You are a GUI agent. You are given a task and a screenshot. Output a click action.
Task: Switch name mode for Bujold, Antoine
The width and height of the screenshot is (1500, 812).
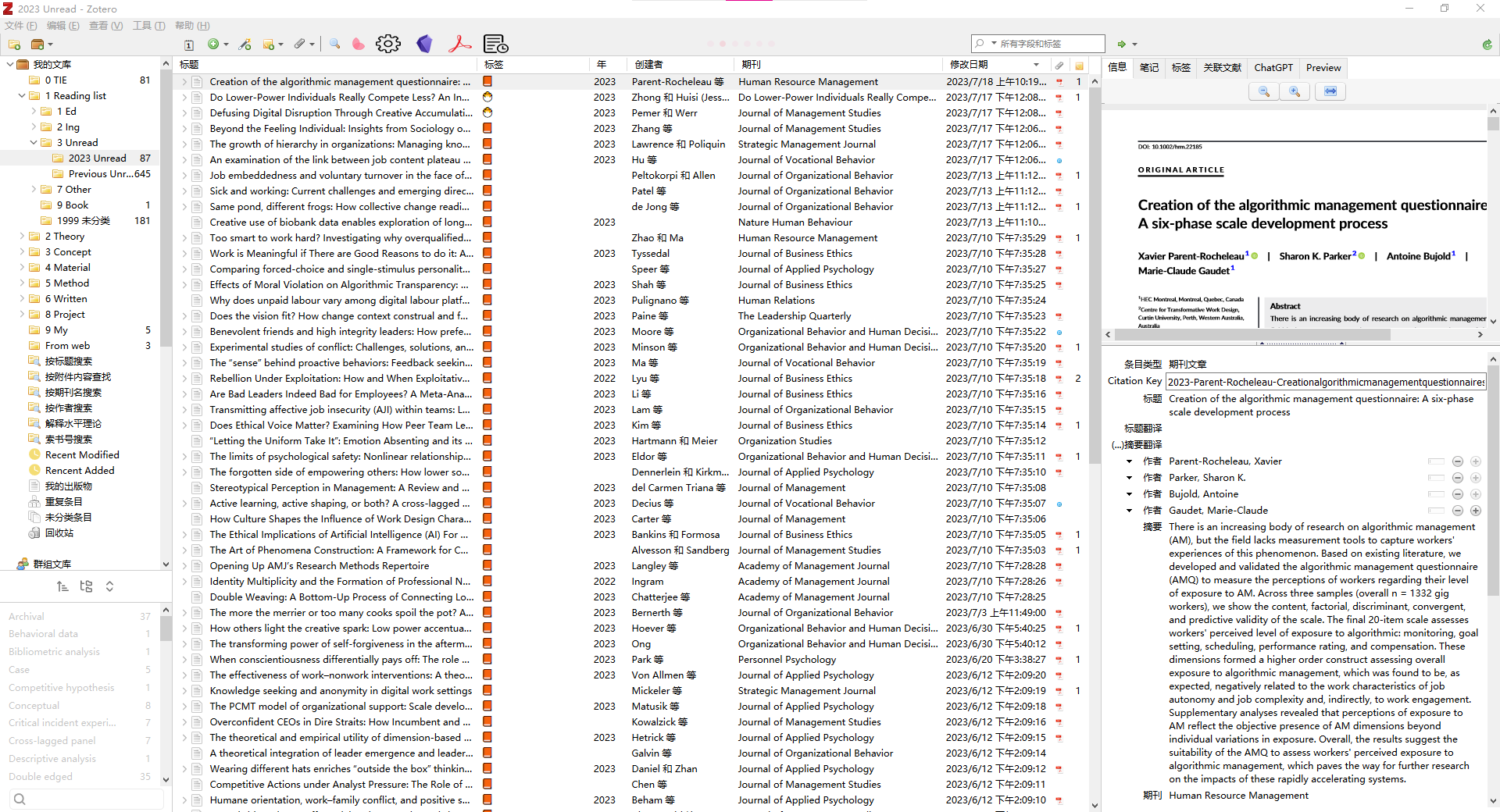pos(1436,494)
